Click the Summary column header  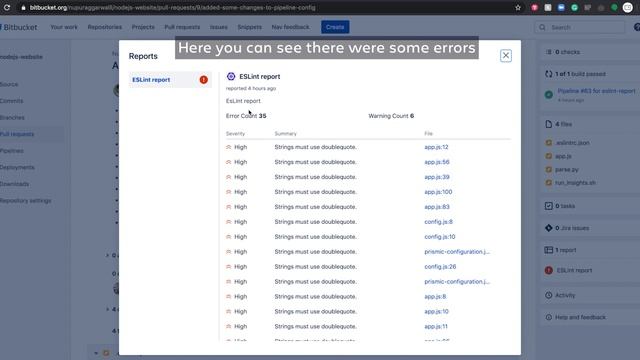(x=285, y=133)
